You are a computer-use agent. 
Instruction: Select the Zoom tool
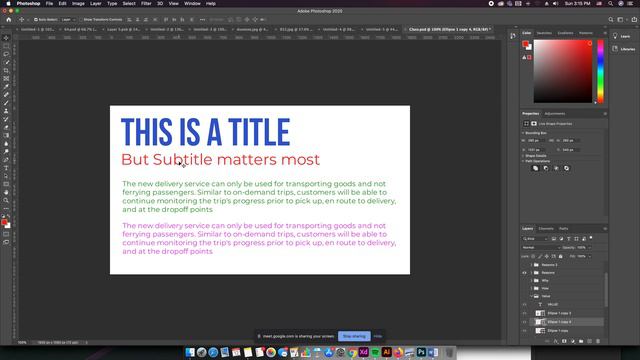[6, 200]
